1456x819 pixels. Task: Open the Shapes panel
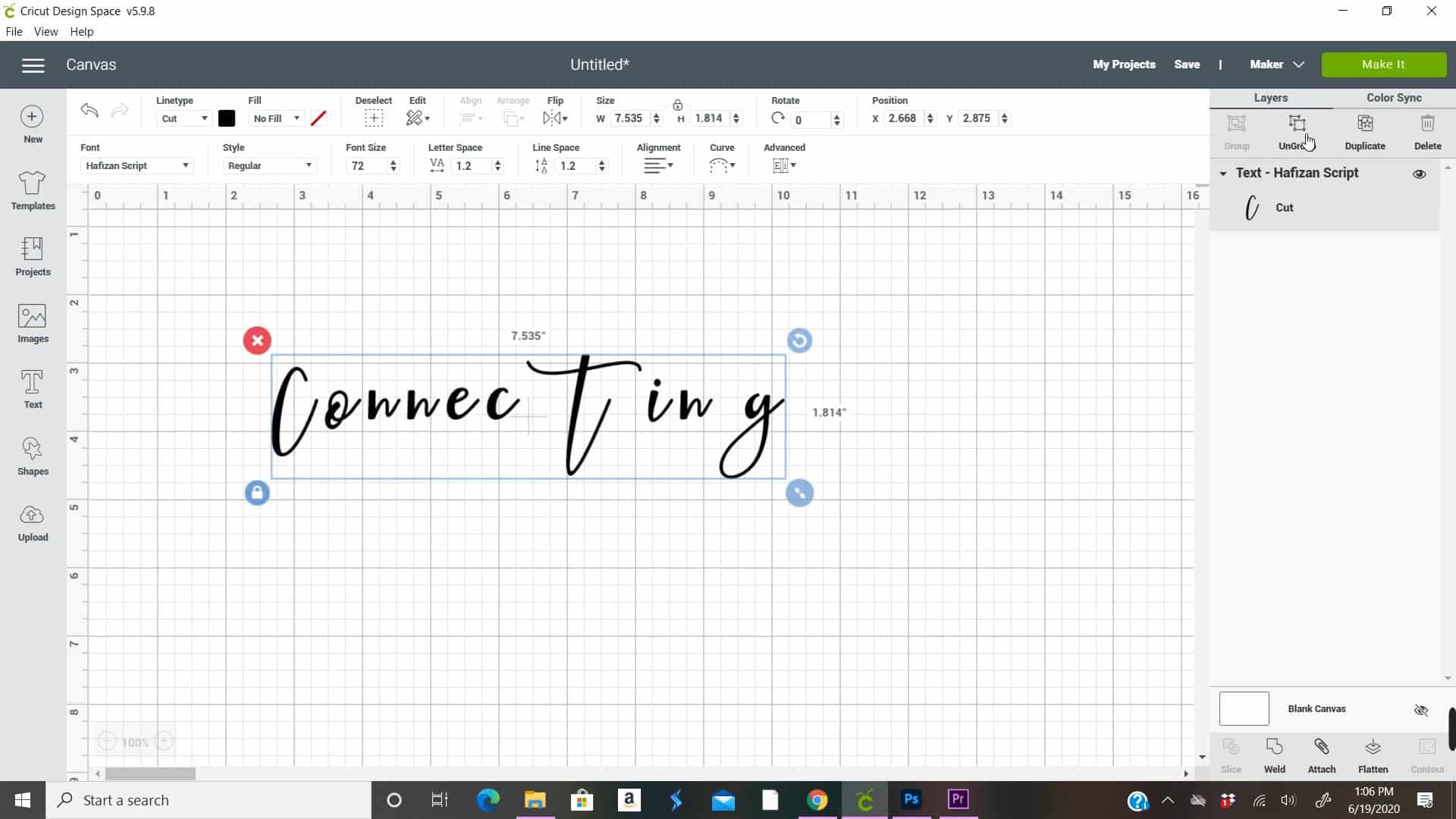point(33,457)
